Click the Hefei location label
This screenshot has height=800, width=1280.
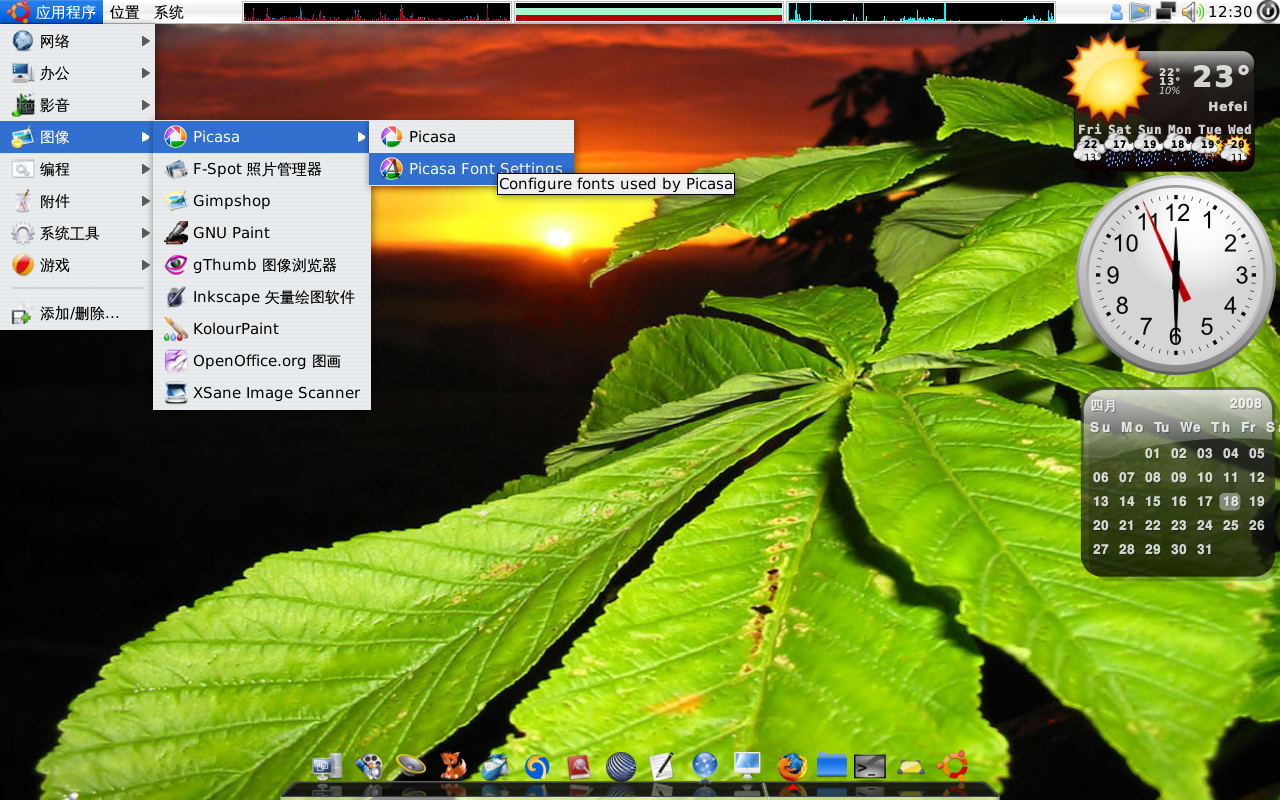[1228, 106]
